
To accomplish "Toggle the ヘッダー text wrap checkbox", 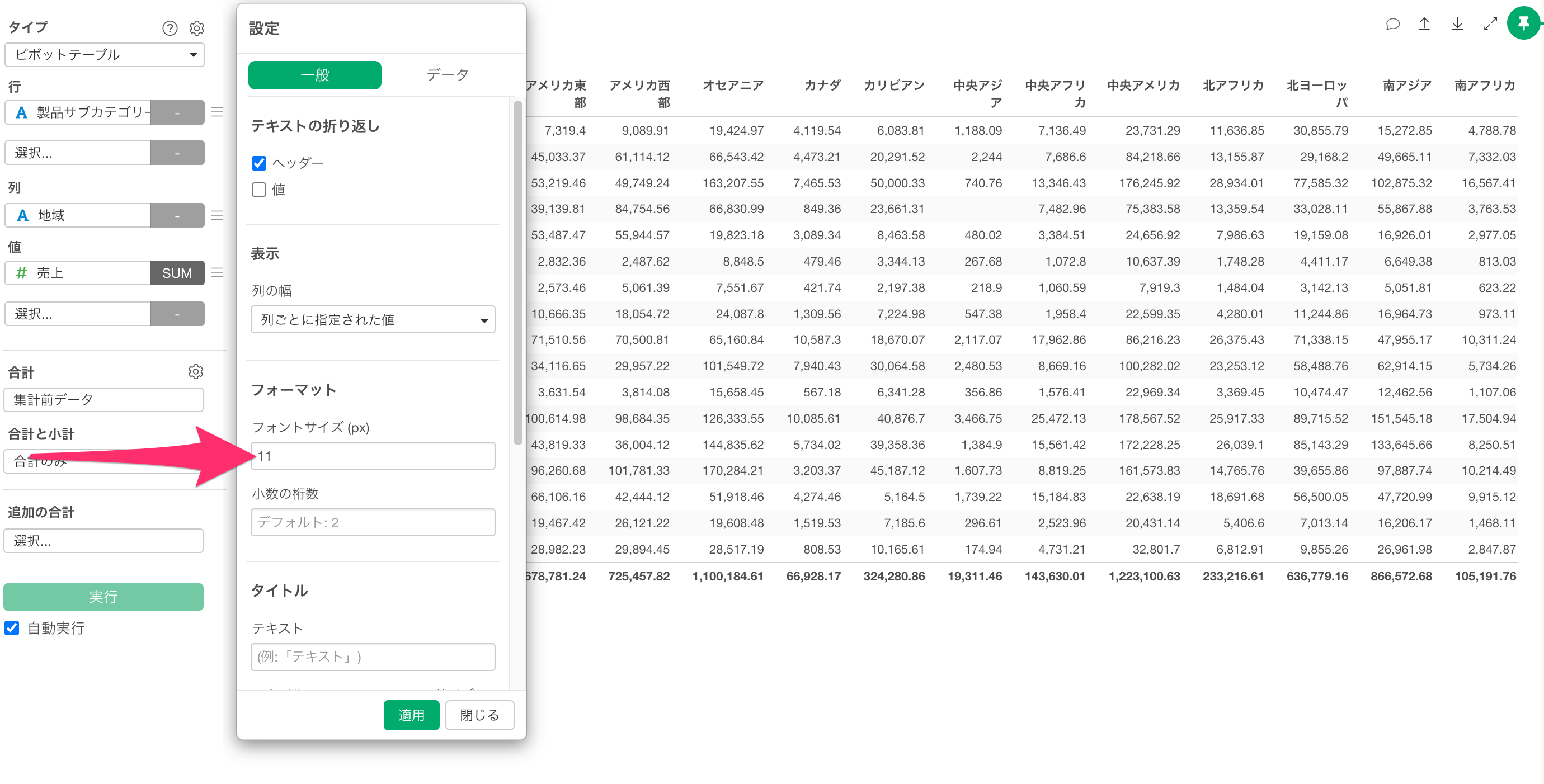I will coord(259,163).
